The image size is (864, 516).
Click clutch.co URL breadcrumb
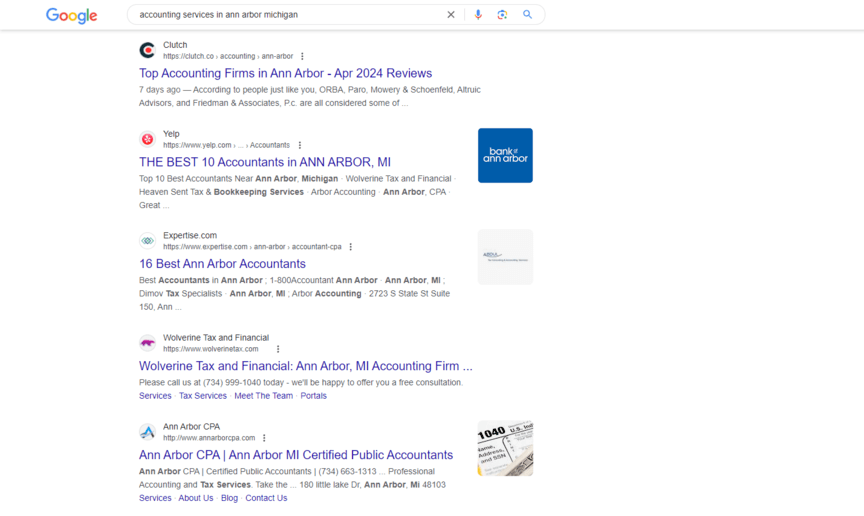(x=228, y=56)
